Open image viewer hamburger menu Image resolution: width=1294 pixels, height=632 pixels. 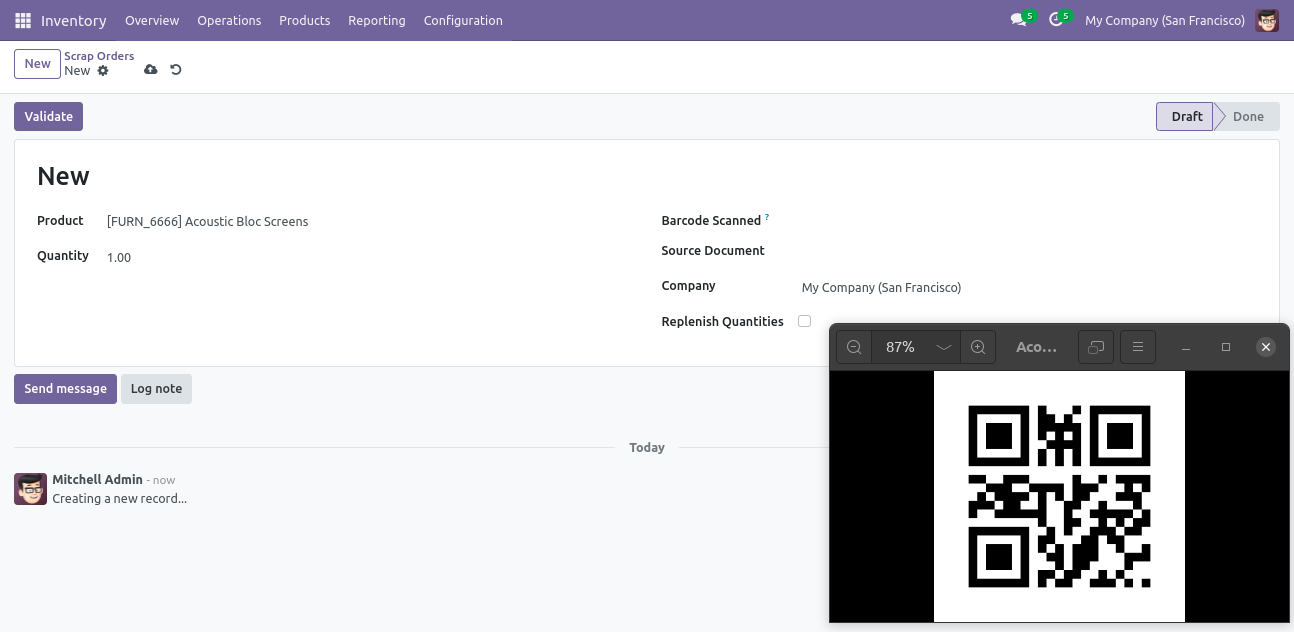click(x=1138, y=347)
